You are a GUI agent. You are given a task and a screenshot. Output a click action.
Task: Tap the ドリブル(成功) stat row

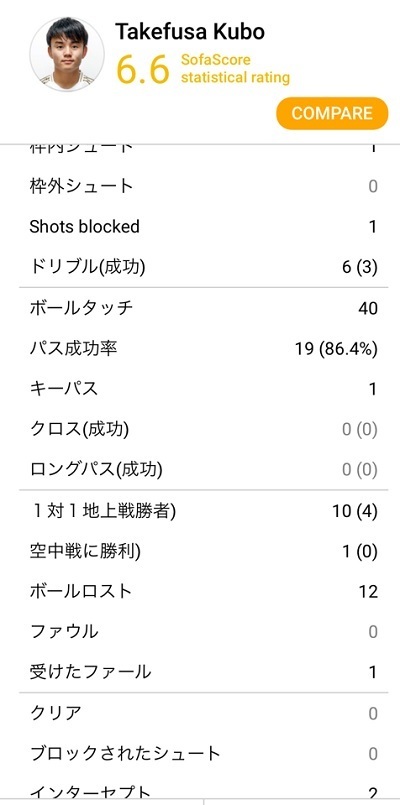pyautogui.click(x=200, y=267)
